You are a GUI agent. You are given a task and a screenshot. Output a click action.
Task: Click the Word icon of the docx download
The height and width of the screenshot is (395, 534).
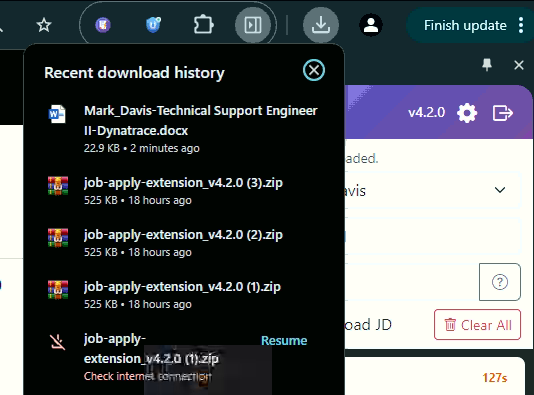pos(57,114)
